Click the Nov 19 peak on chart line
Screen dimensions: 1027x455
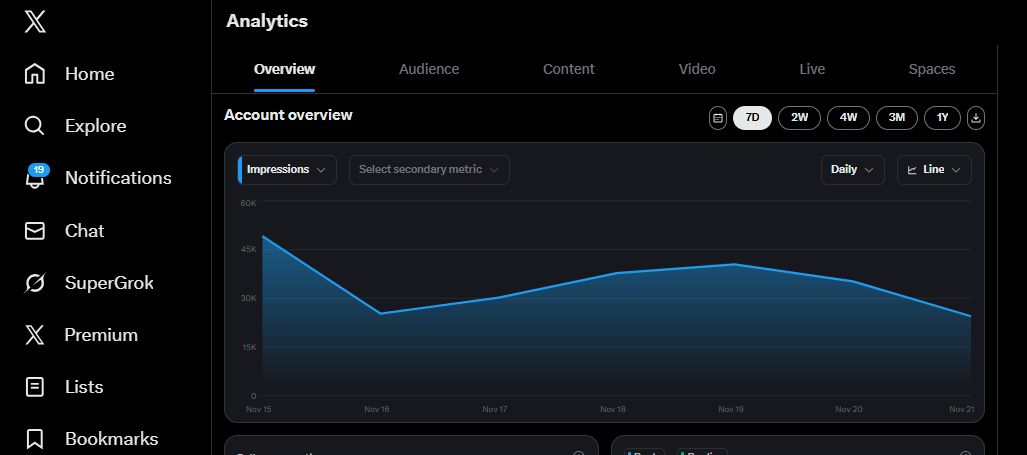click(x=734, y=264)
